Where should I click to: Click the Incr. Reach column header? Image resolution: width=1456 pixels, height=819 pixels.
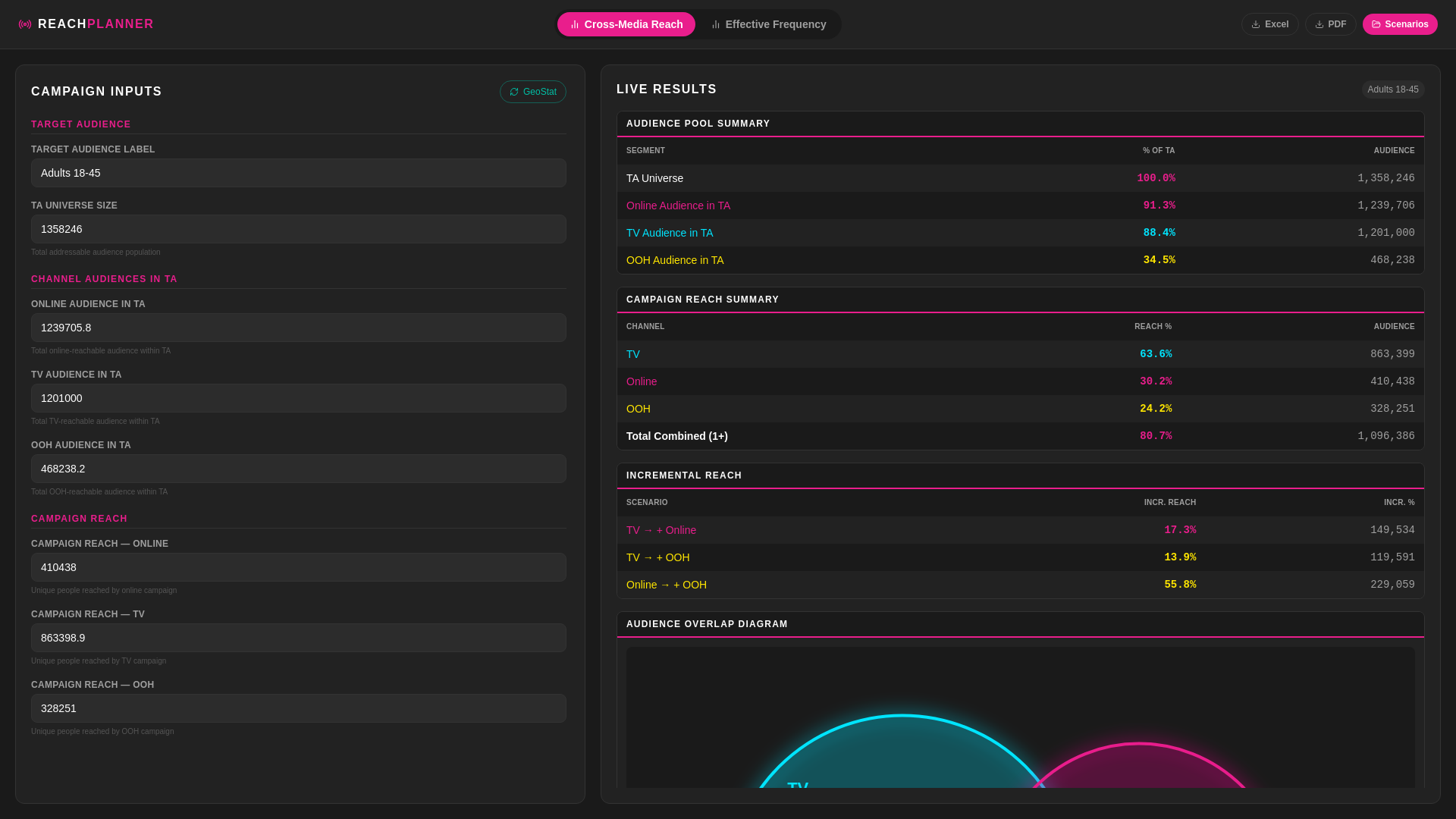click(1169, 503)
